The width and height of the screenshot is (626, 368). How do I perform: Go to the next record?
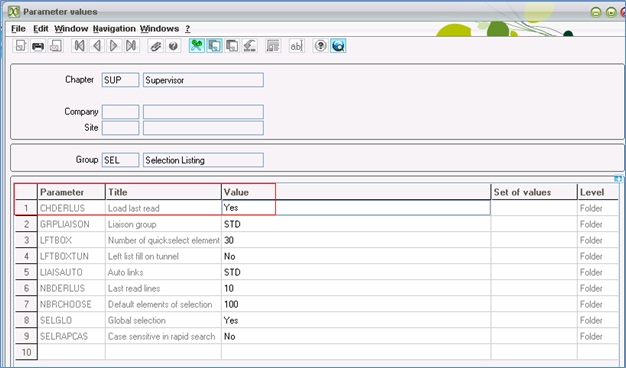click(114, 46)
